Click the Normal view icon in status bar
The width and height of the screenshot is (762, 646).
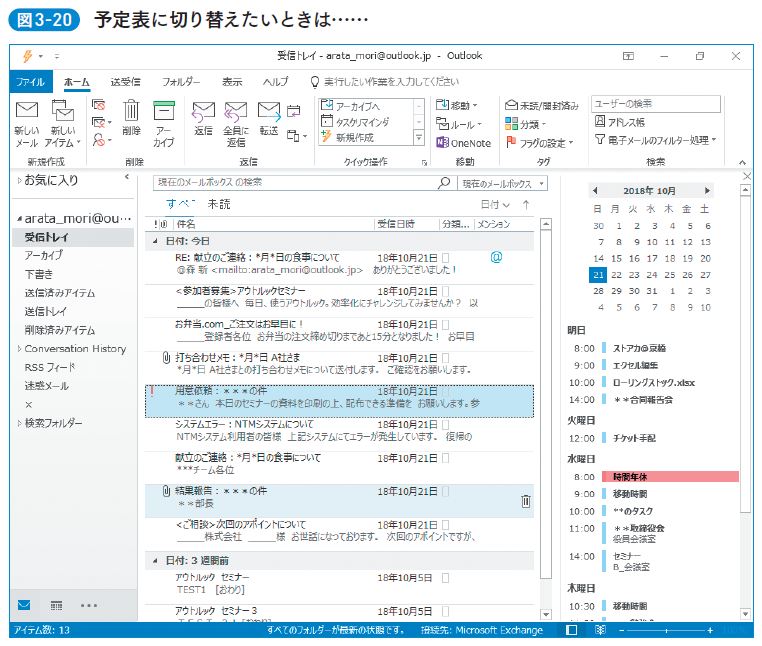click(x=572, y=630)
